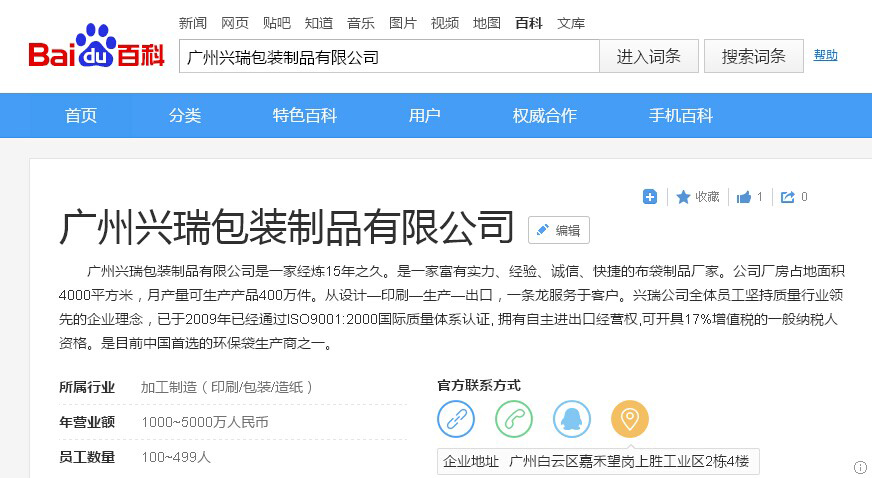
Task: Select the orange location address icon
Action: (x=630, y=419)
